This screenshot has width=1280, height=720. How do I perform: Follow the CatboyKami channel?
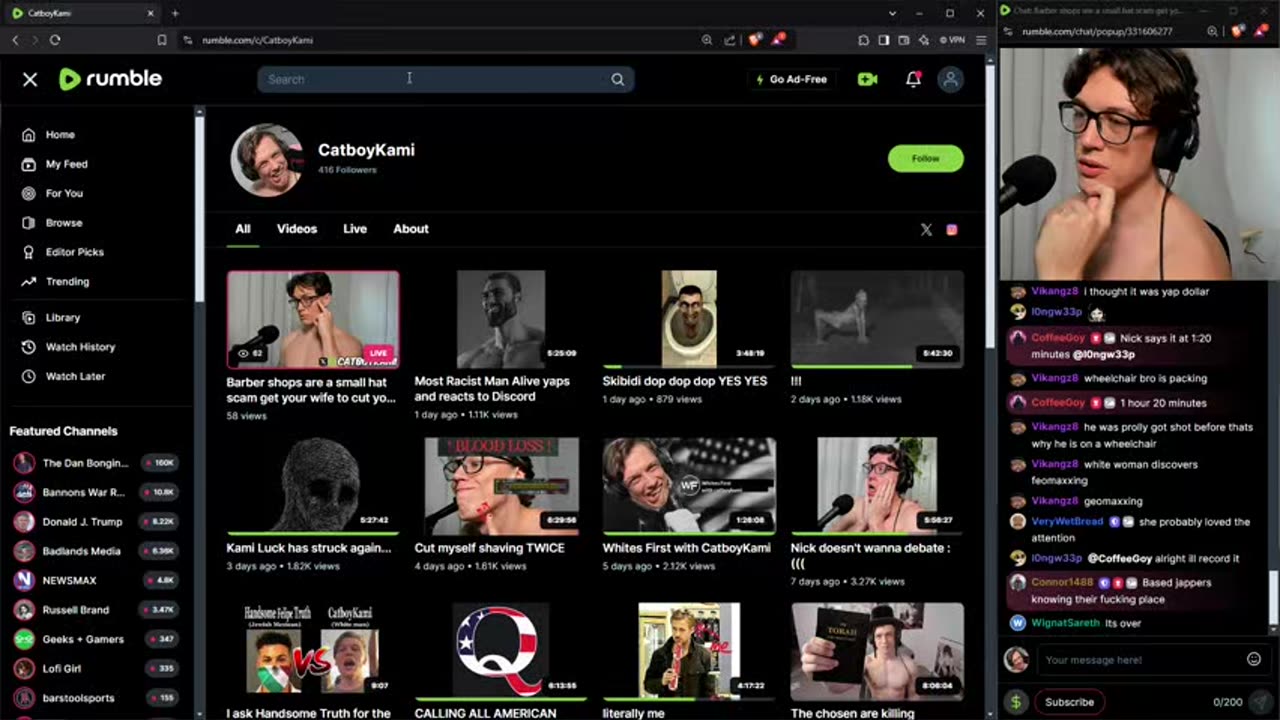tap(925, 158)
